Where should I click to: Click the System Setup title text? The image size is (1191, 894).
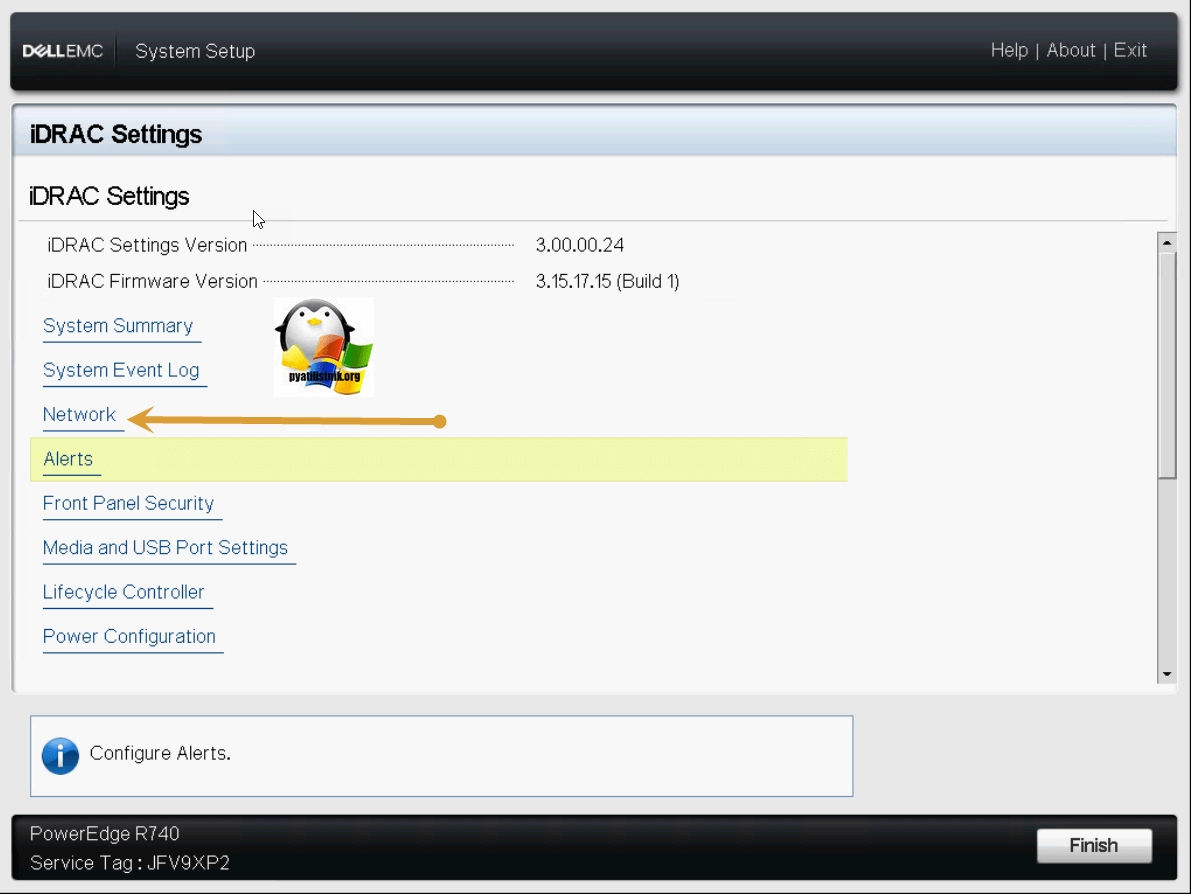point(195,51)
